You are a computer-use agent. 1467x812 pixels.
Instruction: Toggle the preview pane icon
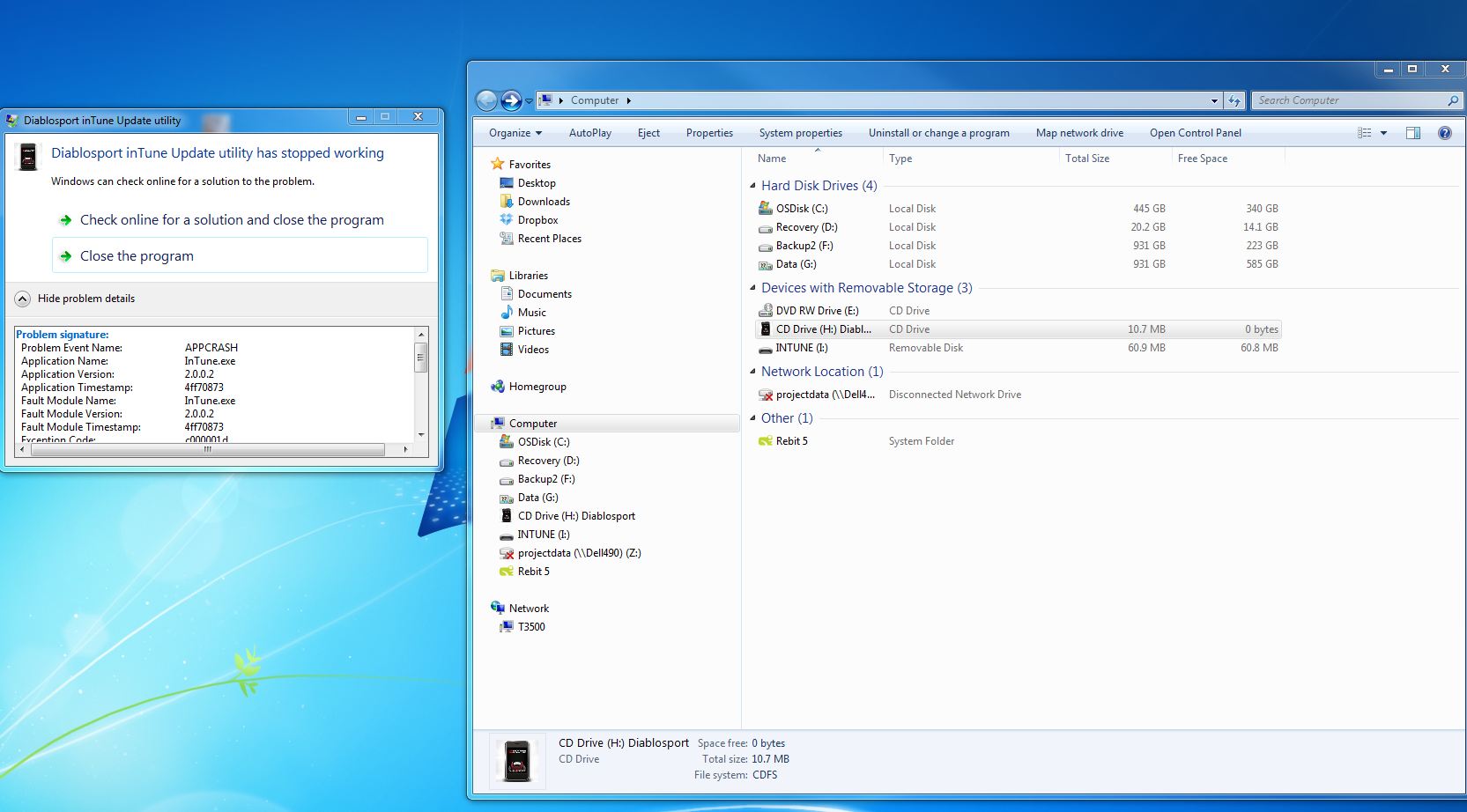pos(1413,133)
